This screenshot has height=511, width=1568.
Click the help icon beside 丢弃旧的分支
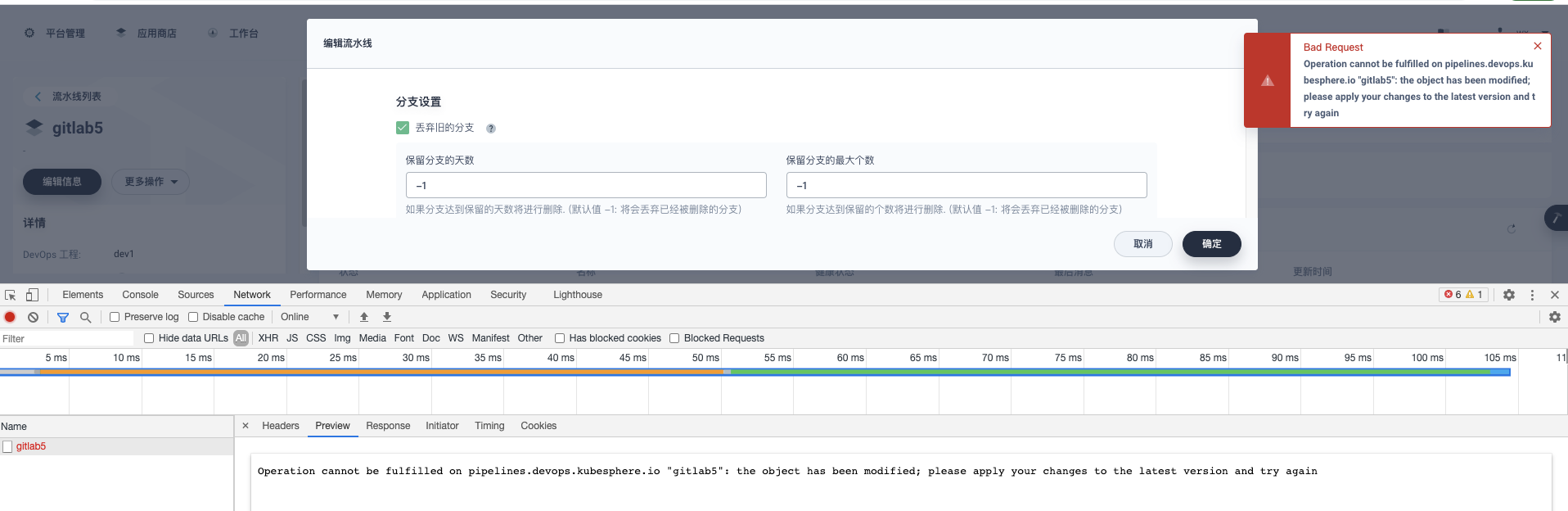[x=491, y=129]
